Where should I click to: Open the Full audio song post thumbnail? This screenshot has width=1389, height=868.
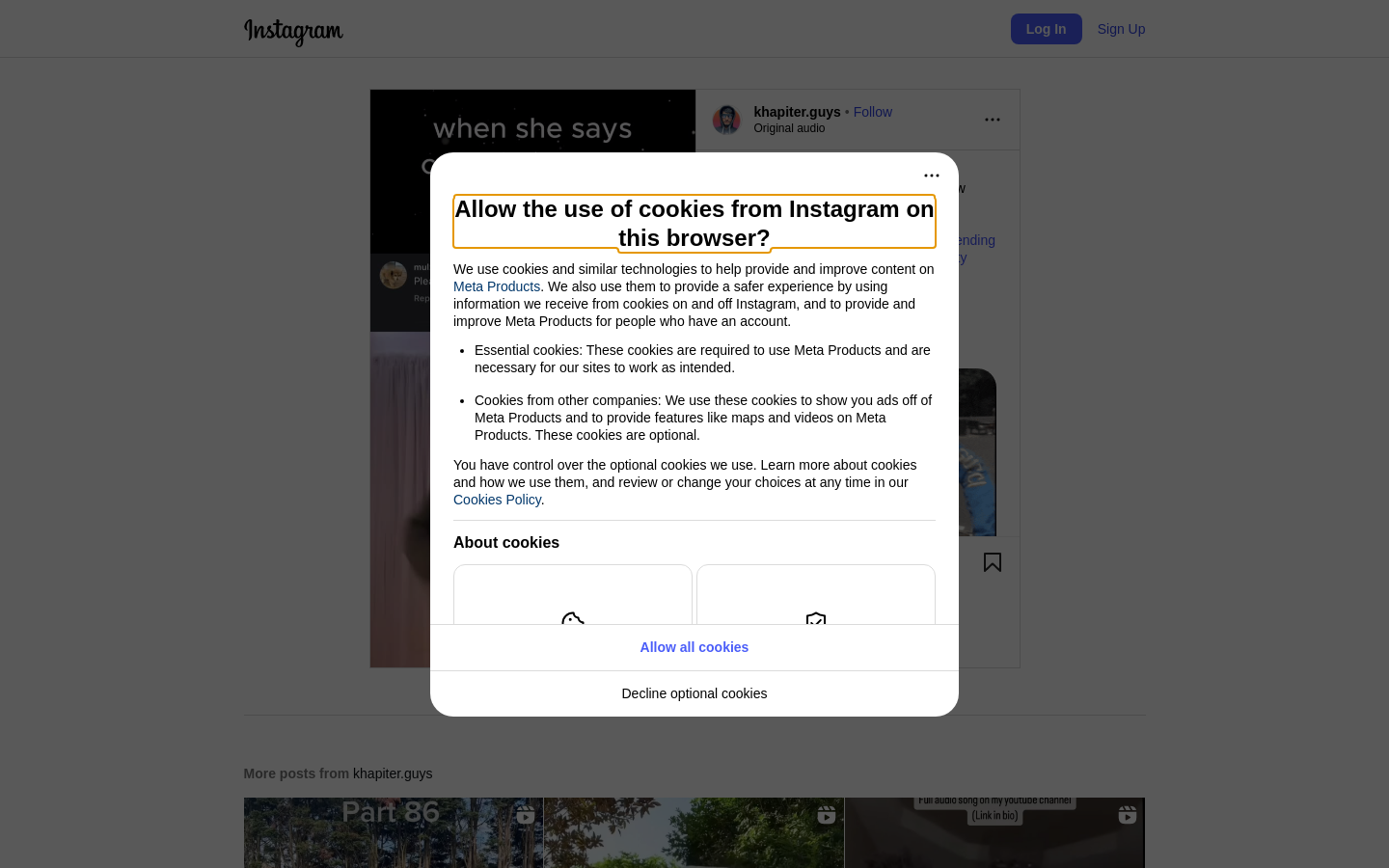click(994, 832)
